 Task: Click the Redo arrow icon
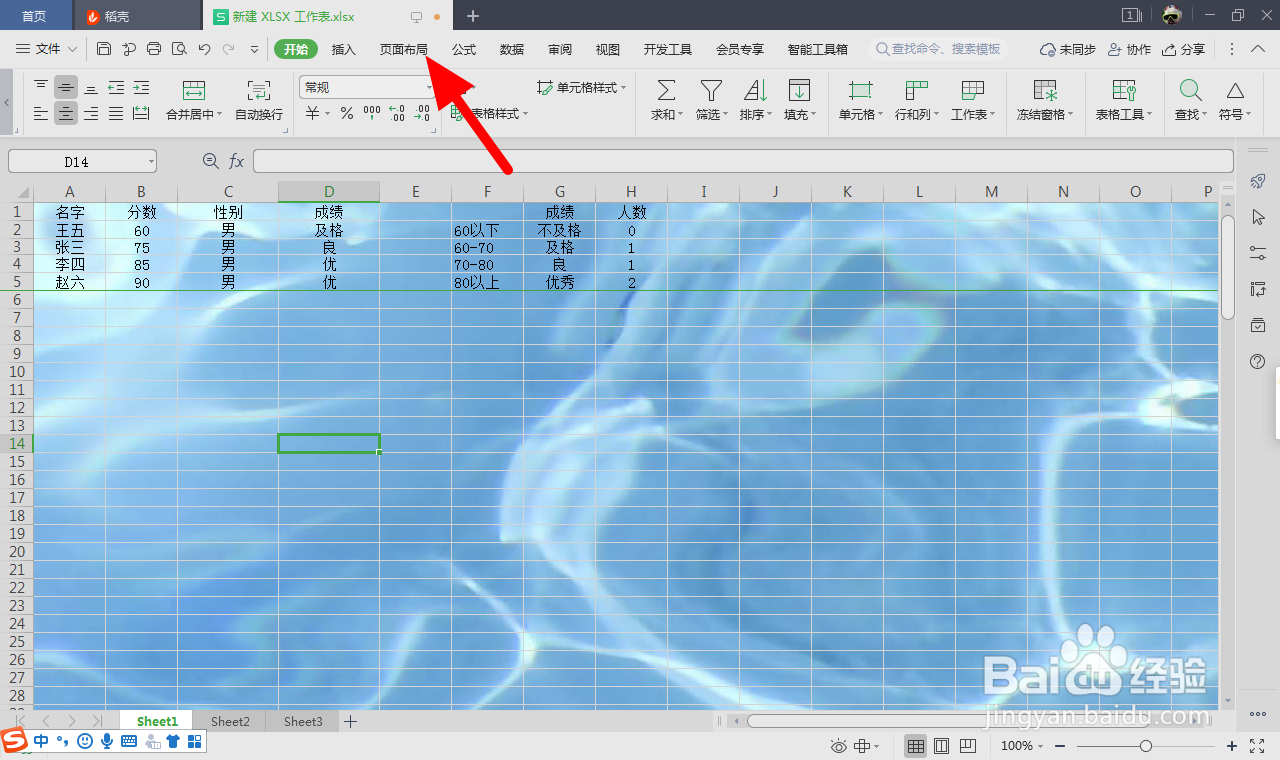tap(229, 49)
